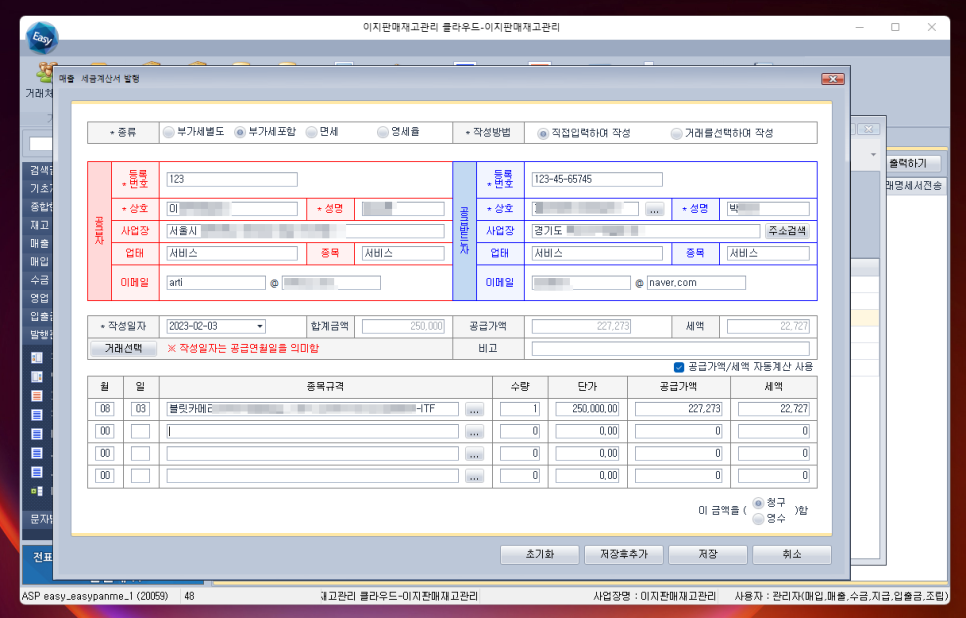Screen dimensions: 966x618
Task: Open the 재고 menu in left sidebar
Action: 38,225
